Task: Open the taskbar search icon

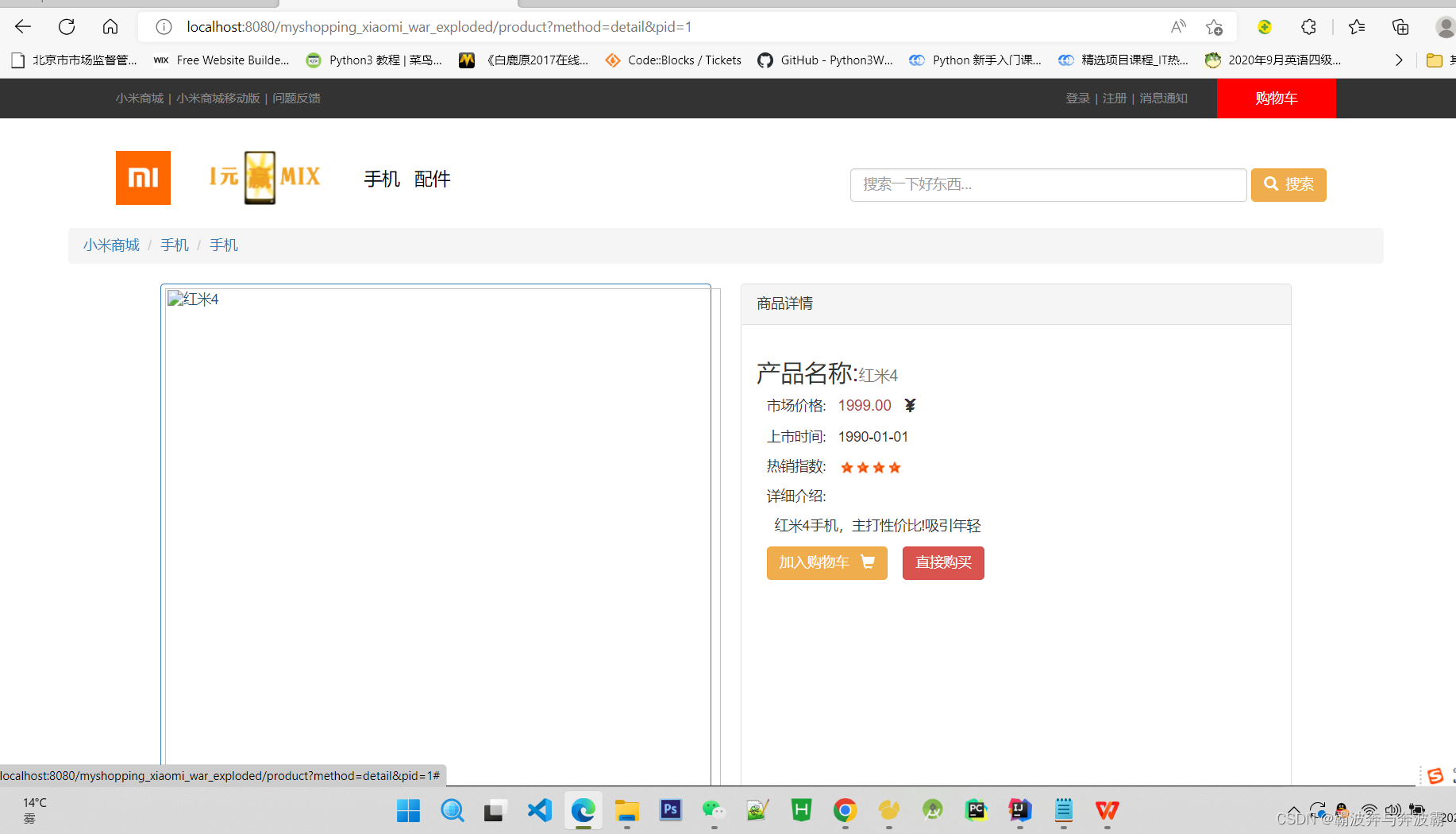Action: [453, 810]
